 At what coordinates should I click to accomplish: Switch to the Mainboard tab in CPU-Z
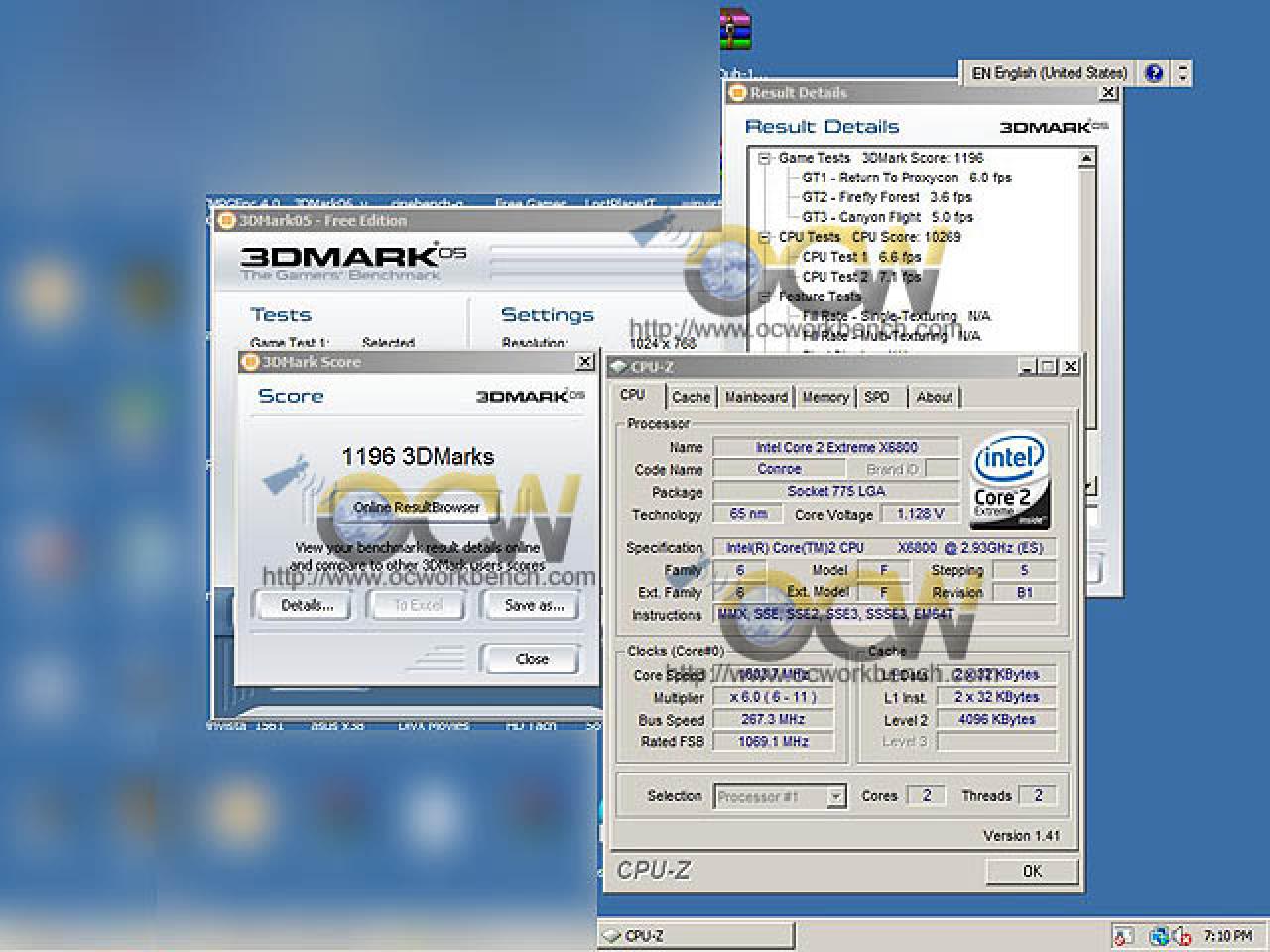point(756,397)
